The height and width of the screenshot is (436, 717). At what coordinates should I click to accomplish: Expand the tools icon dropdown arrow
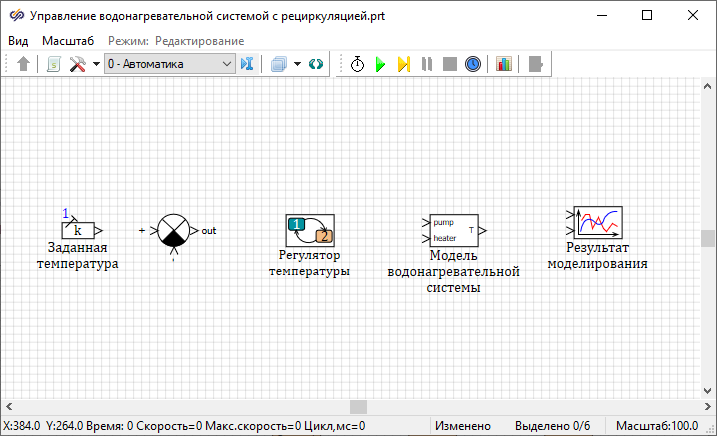[x=96, y=64]
